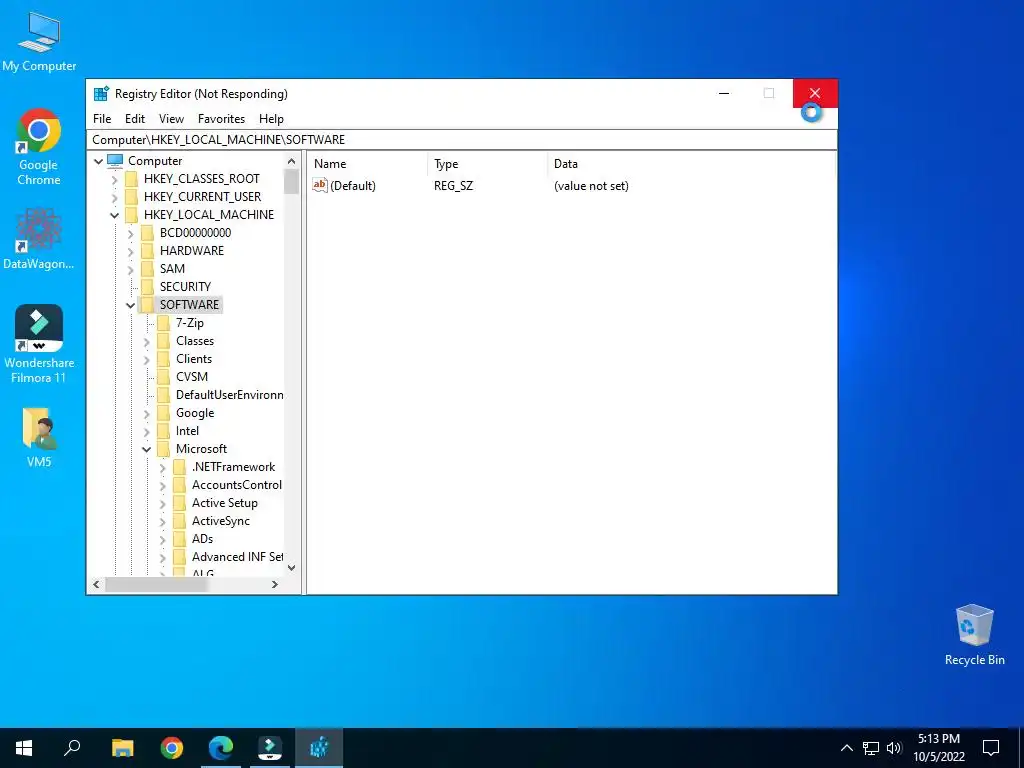The height and width of the screenshot is (768, 1024).
Task: Click the SAM key folder icon
Action: 148,268
